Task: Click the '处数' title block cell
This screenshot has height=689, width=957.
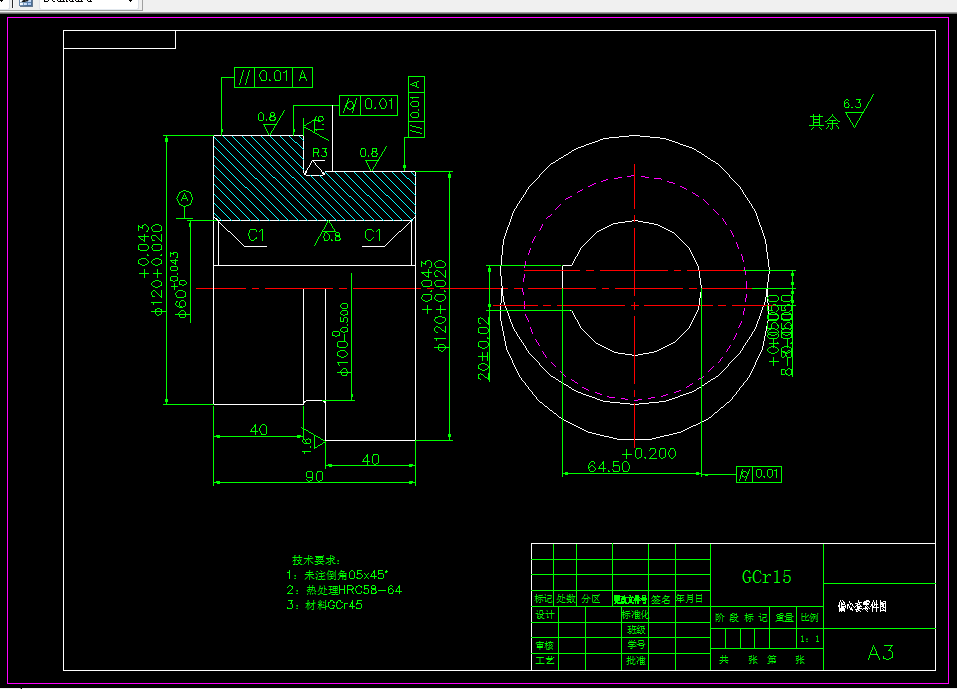Action: click(566, 599)
